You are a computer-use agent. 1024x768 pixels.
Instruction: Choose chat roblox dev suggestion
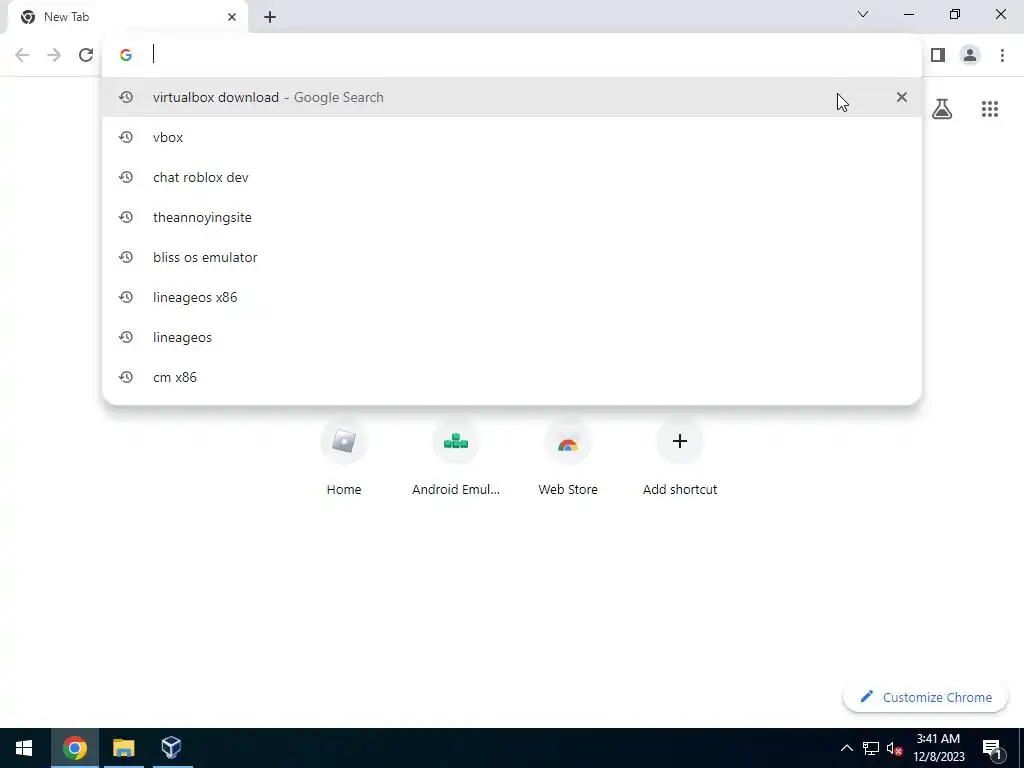tap(512, 177)
